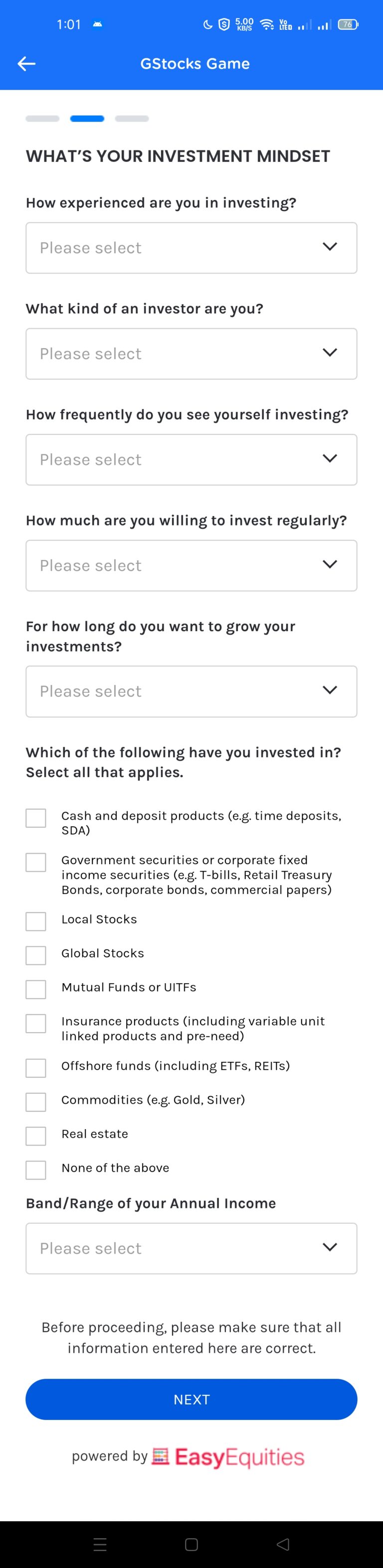Check the Global Stocks checkbox
The width and height of the screenshot is (383, 1568).
coord(35,955)
